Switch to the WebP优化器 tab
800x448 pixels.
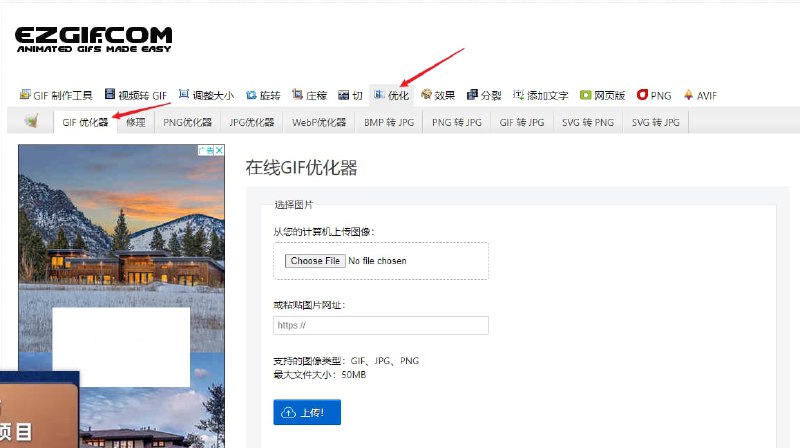pyautogui.click(x=319, y=122)
